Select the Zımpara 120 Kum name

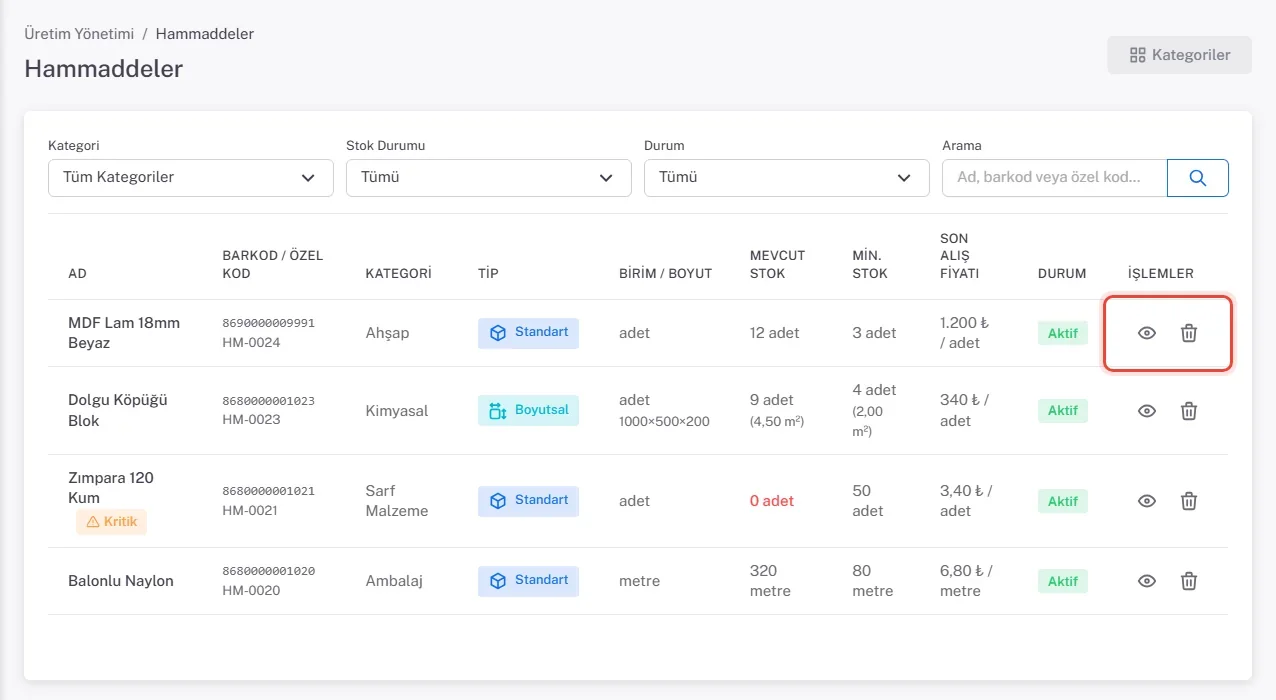(111, 488)
